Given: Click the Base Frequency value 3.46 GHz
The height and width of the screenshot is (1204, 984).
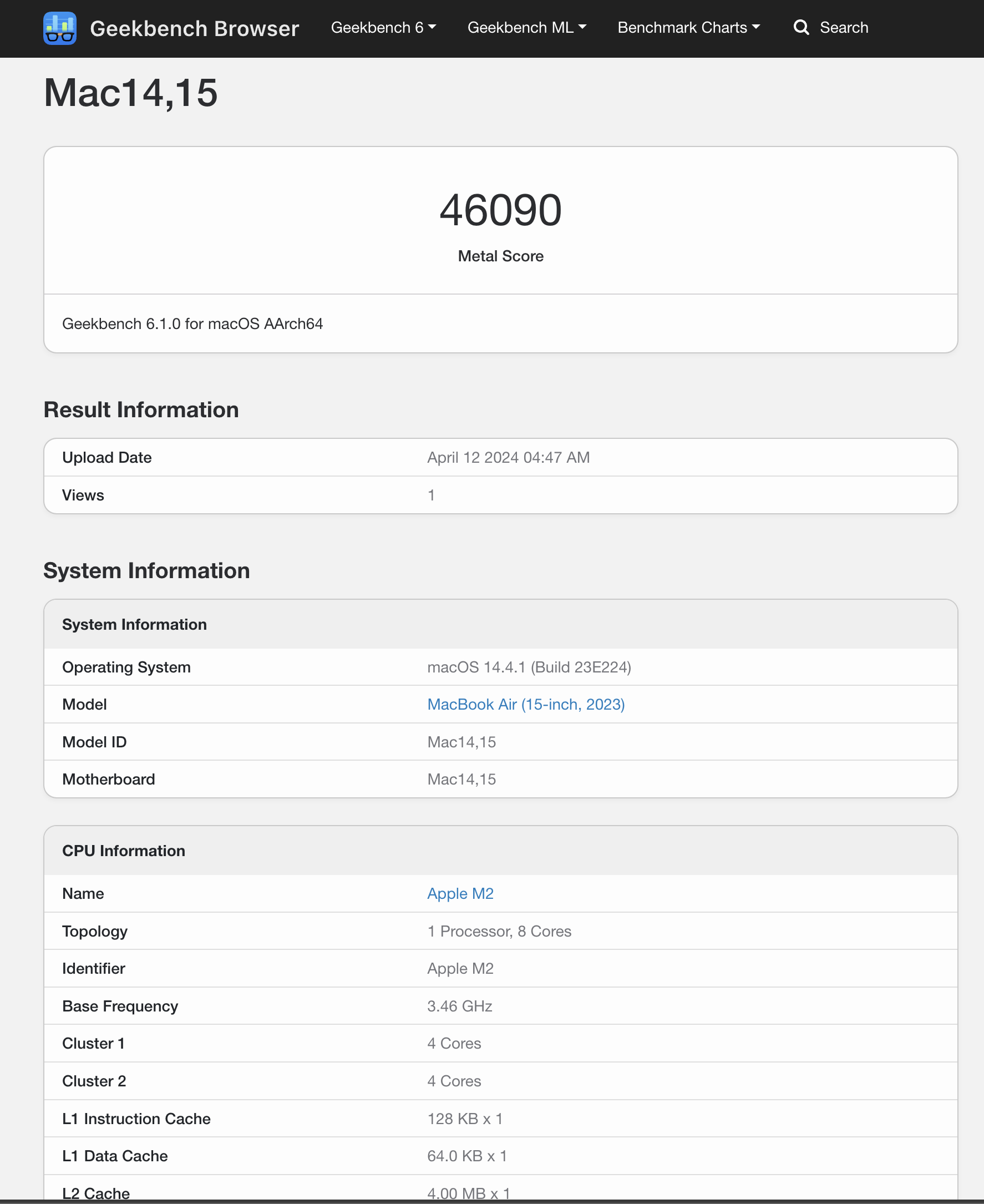Looking at the screenshot, I should (460, 1006).
